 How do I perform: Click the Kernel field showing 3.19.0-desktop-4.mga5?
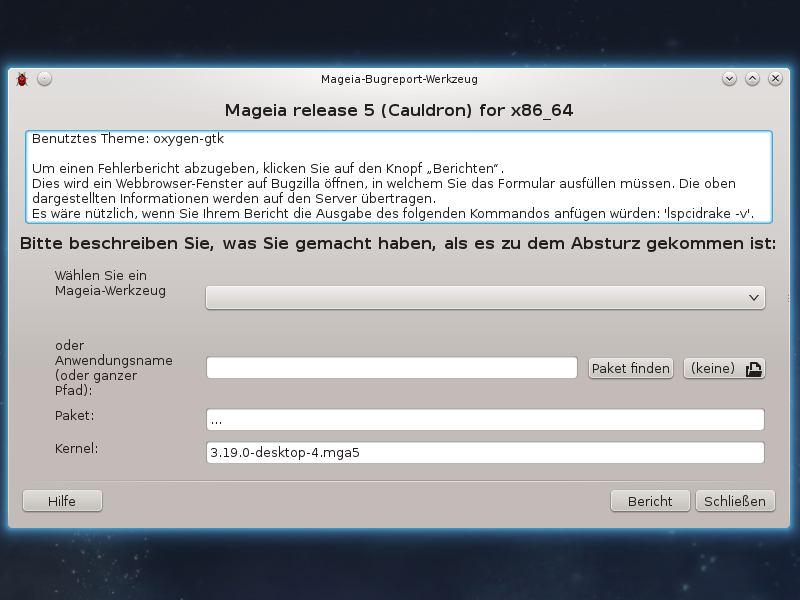[485, 453]
